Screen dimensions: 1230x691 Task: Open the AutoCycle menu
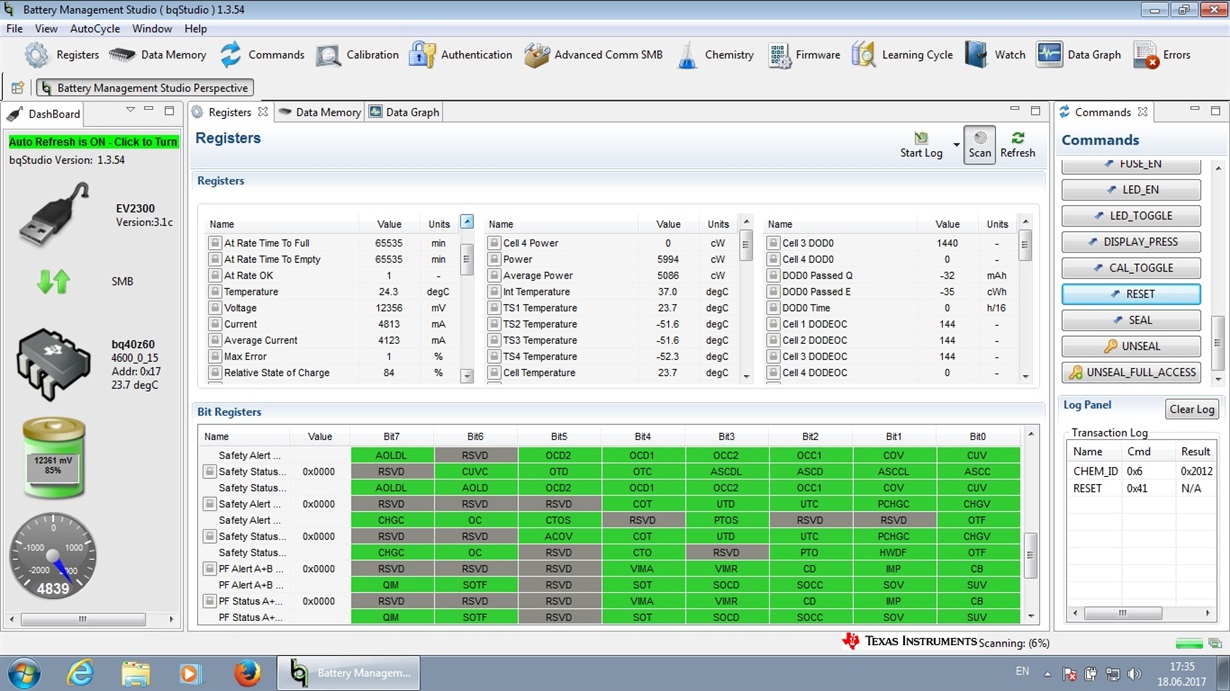(x=95, y=29)
